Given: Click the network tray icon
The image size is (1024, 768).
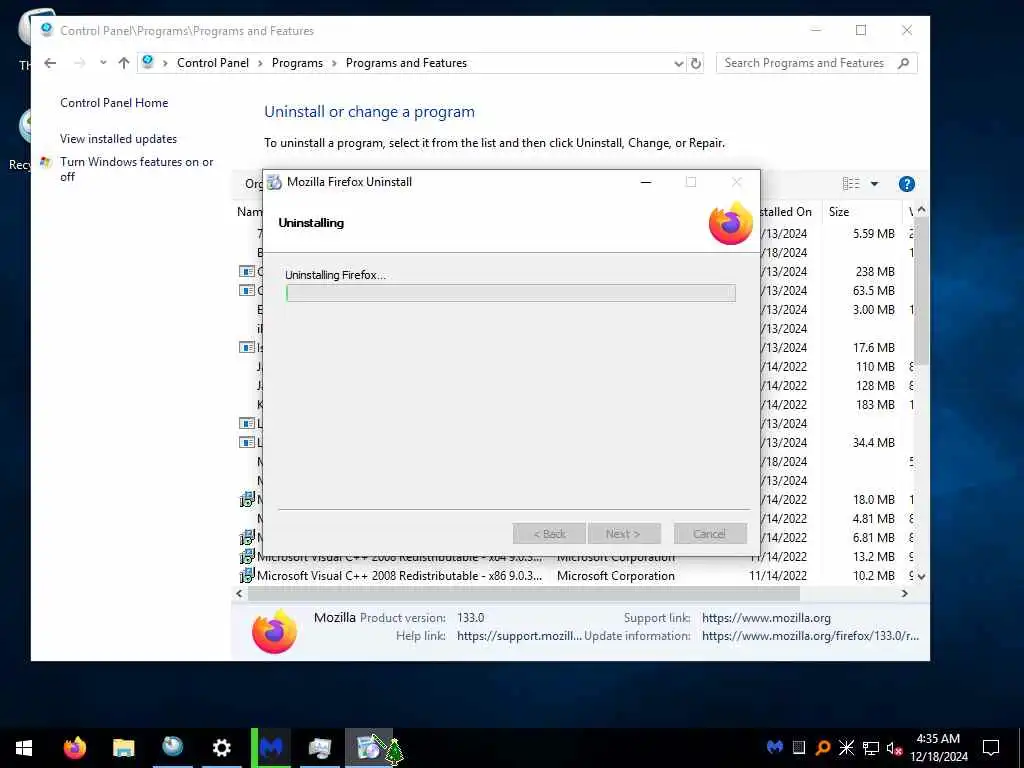Looking at the screenshot, I should 871,748.
